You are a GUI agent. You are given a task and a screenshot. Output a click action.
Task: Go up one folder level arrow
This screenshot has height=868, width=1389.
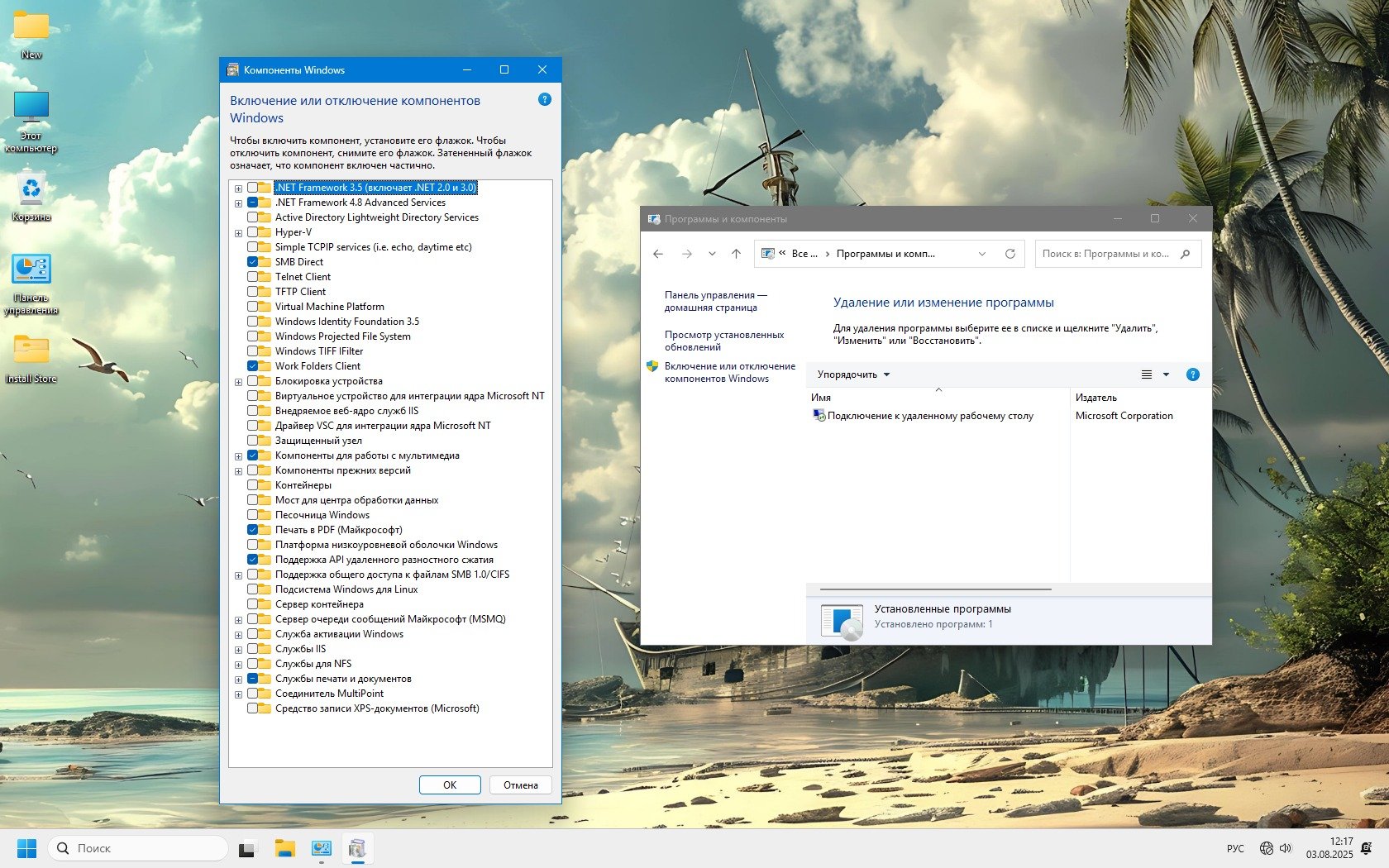tap(736, 254)
